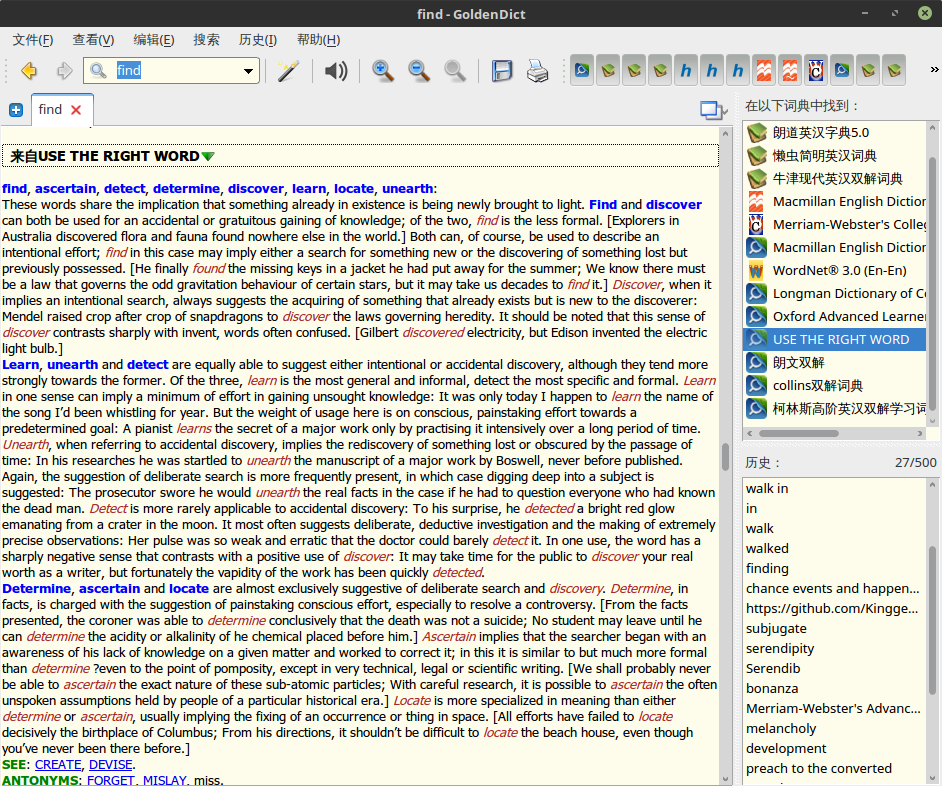
Task: Play the word pronunciation speaker icon
Action: coord(337,71)
